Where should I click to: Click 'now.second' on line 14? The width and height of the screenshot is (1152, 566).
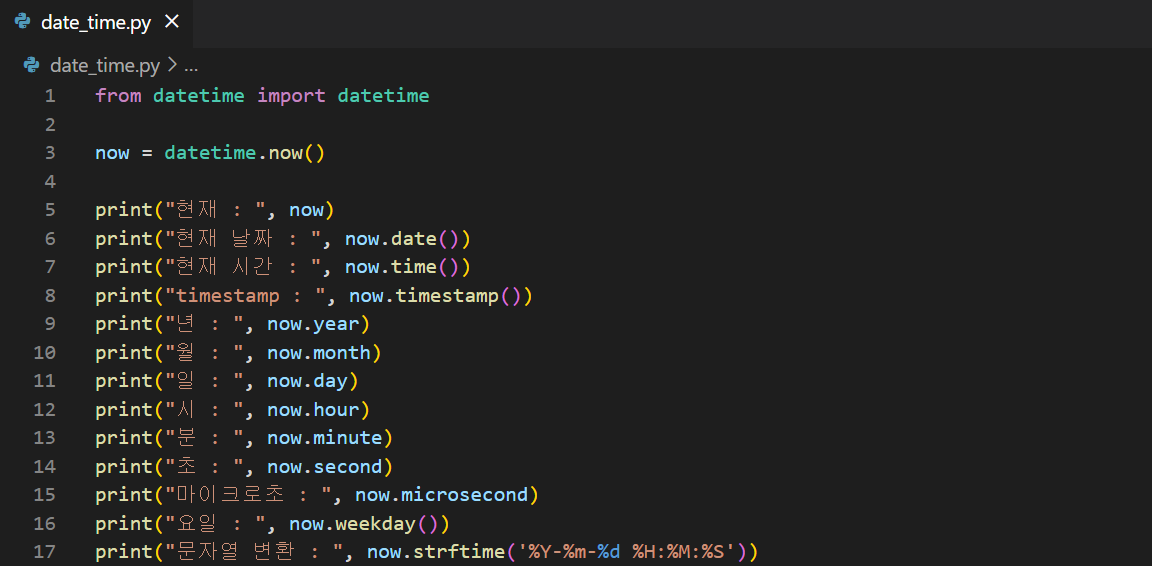coord(325,466)
